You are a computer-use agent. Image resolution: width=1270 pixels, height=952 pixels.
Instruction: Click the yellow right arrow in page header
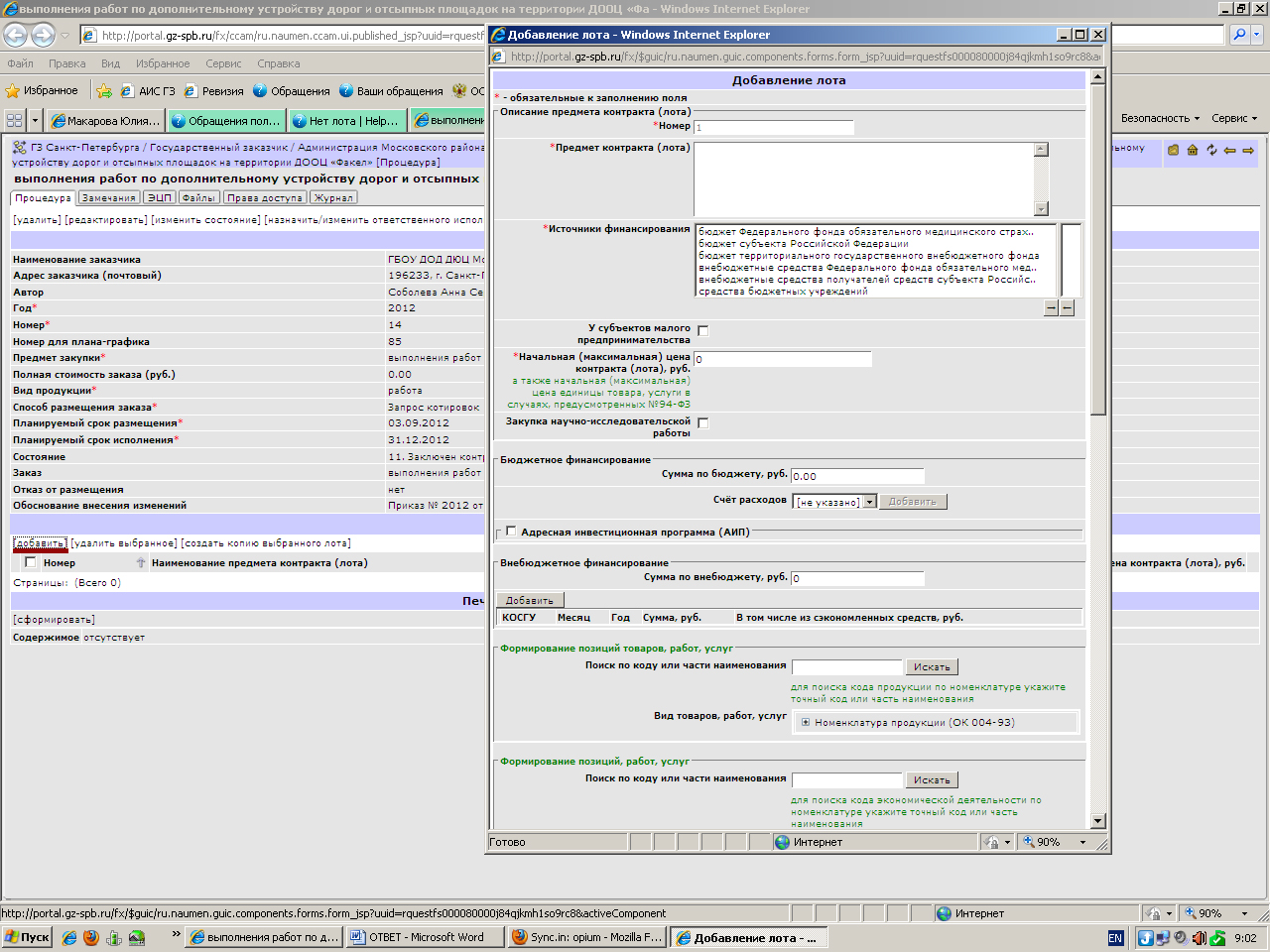(x=1248, y=151)
